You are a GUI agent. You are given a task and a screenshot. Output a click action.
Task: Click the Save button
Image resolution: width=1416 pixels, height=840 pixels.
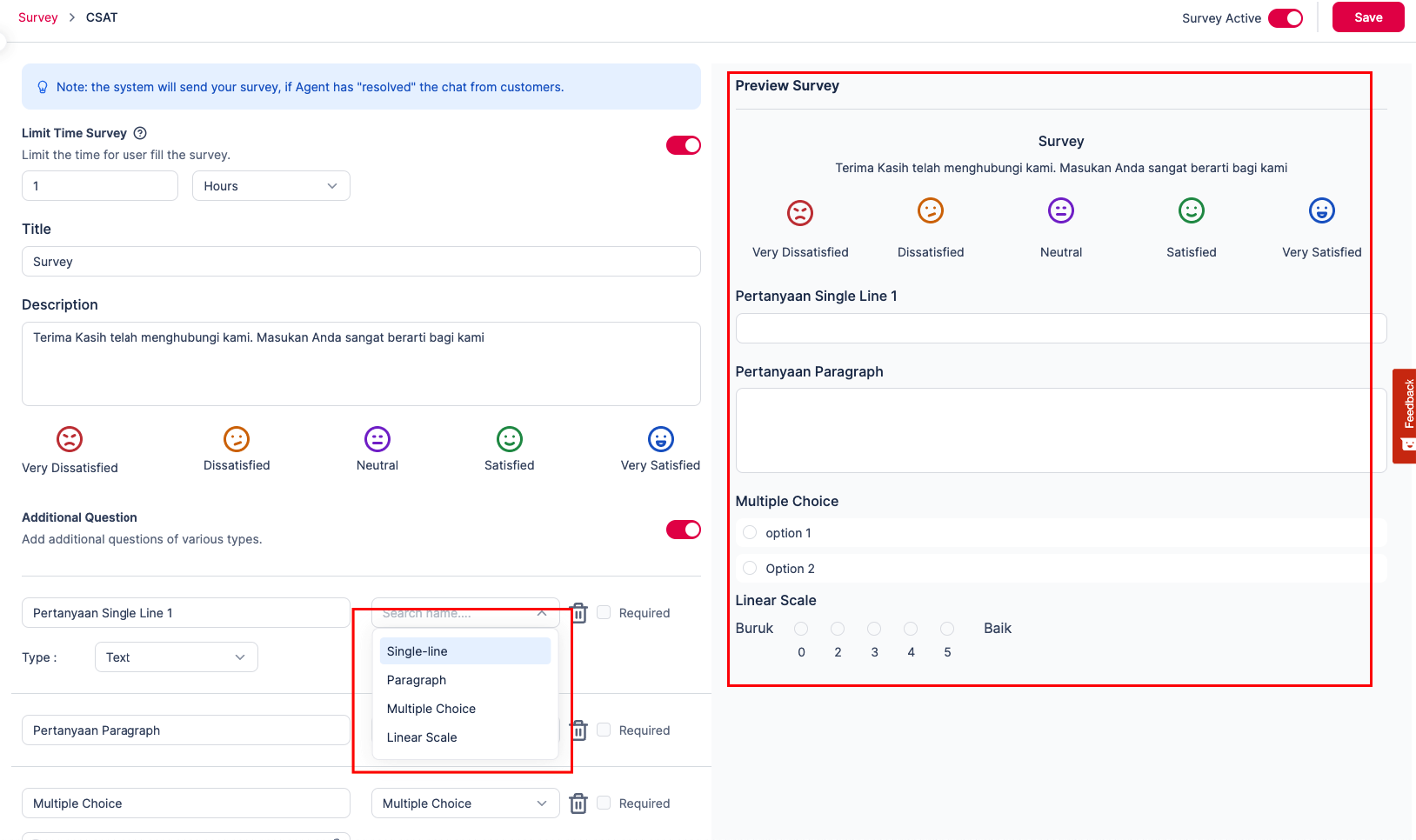1367,17
